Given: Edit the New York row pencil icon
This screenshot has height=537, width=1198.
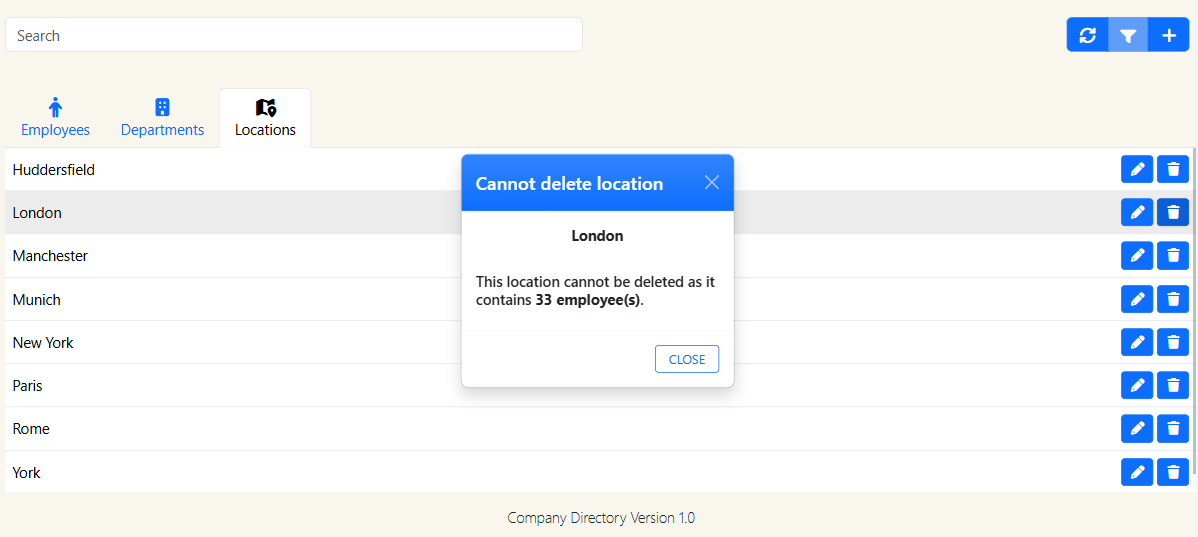Looking at the screenshot, I should tap(1137, 342).
